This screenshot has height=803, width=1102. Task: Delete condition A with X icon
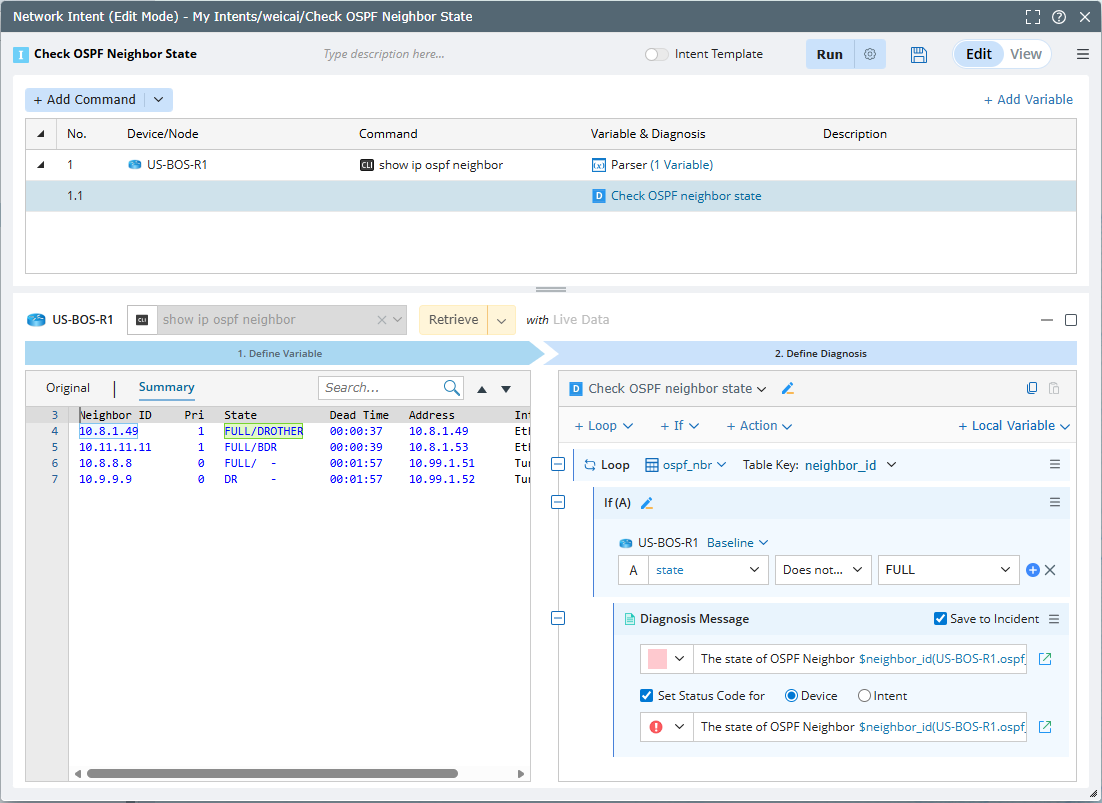click(x=1050, y=570)
